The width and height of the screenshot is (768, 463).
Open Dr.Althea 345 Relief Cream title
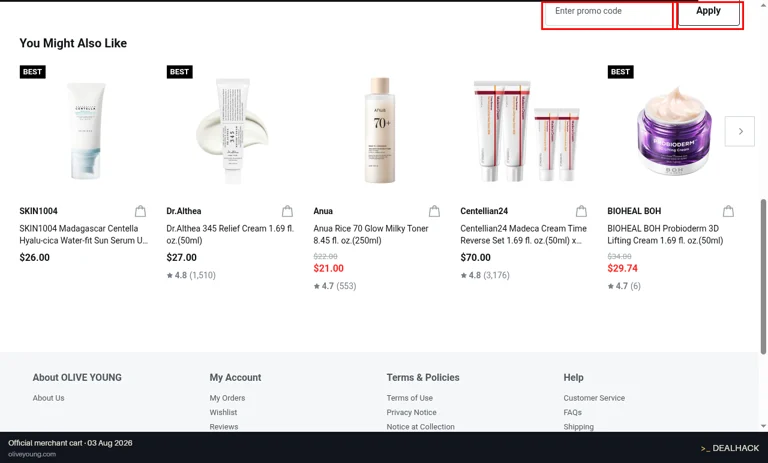point(230,234)
